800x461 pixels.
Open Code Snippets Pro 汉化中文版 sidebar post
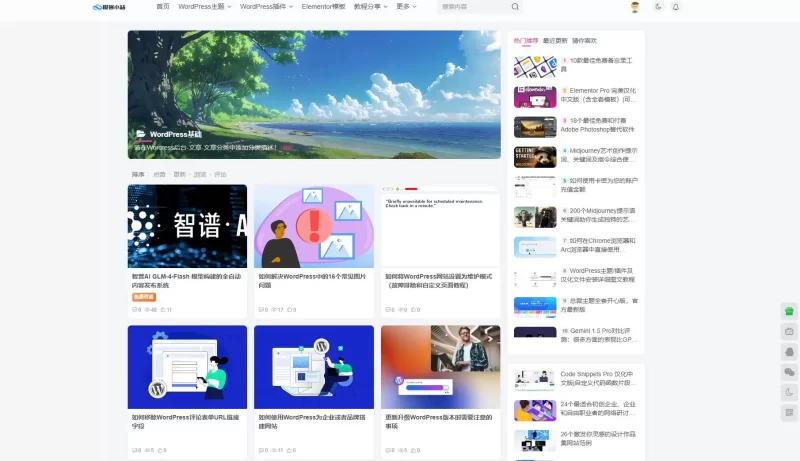pos(598,378)
